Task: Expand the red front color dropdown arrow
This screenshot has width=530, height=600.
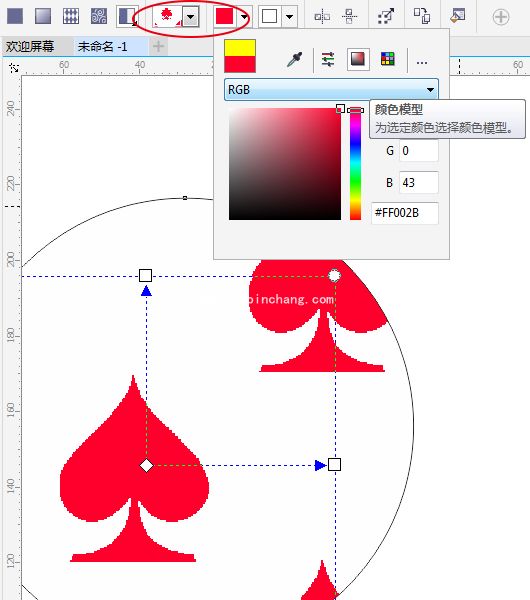Action: pos(244,17)
